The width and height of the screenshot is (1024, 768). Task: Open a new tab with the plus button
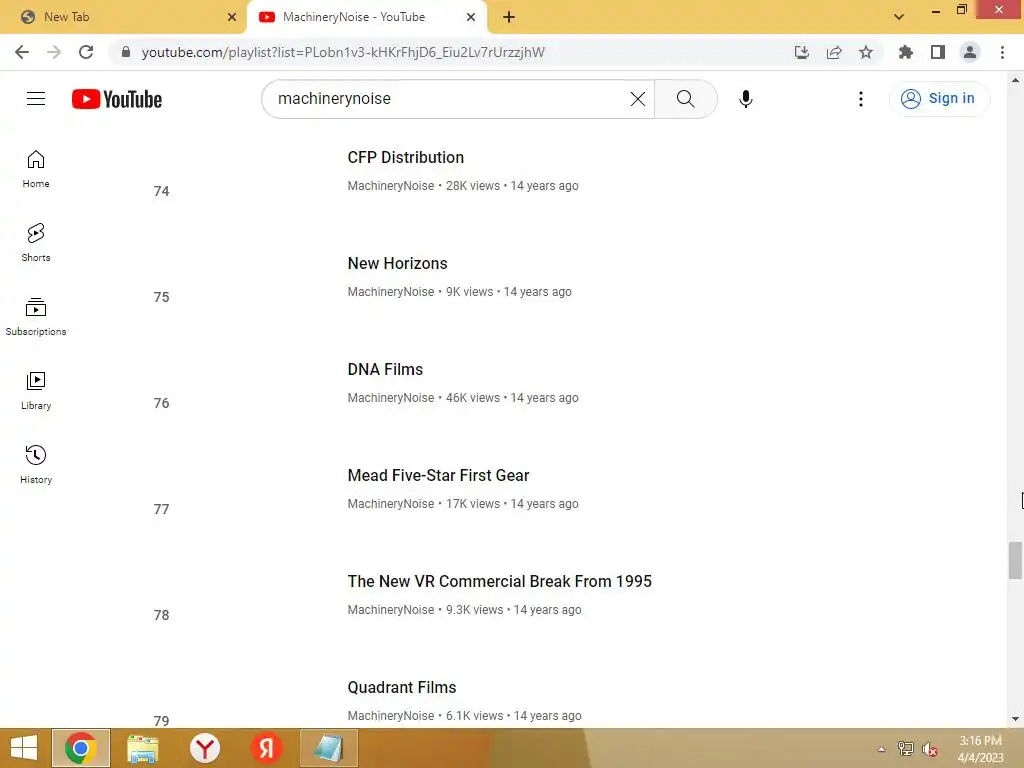[509, 18]
